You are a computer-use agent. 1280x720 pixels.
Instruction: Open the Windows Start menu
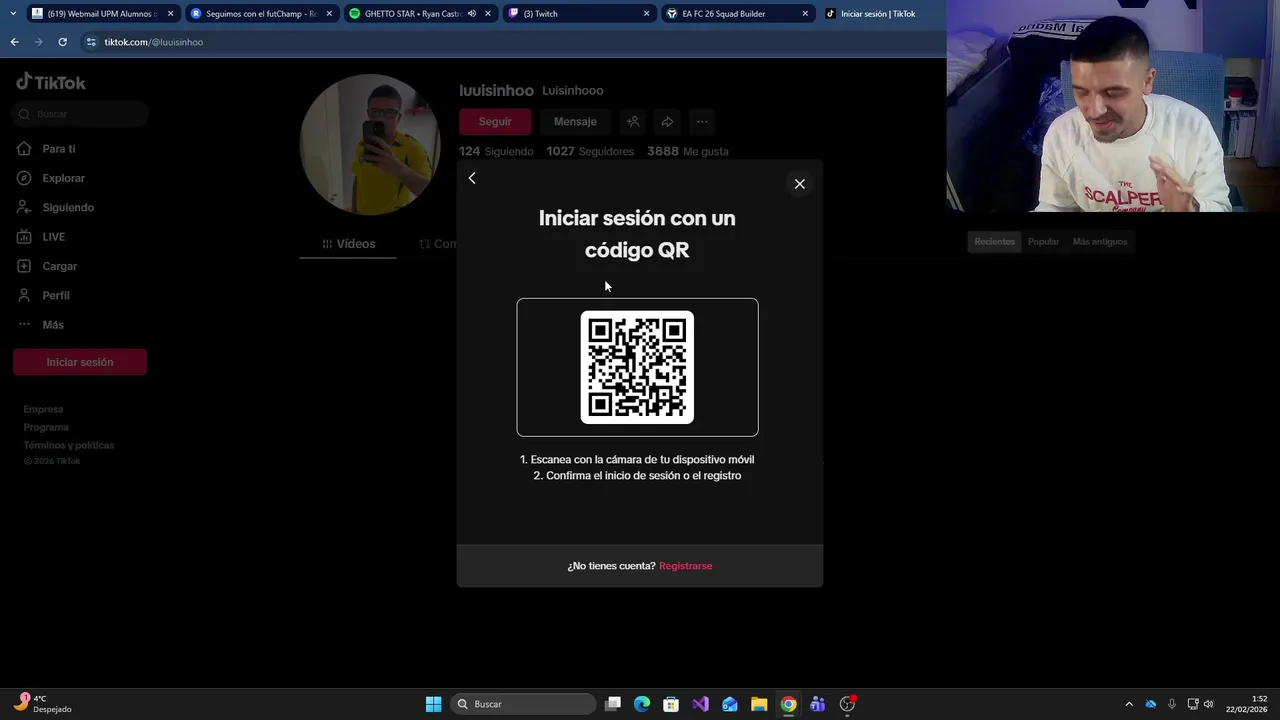tap(433, 704)
